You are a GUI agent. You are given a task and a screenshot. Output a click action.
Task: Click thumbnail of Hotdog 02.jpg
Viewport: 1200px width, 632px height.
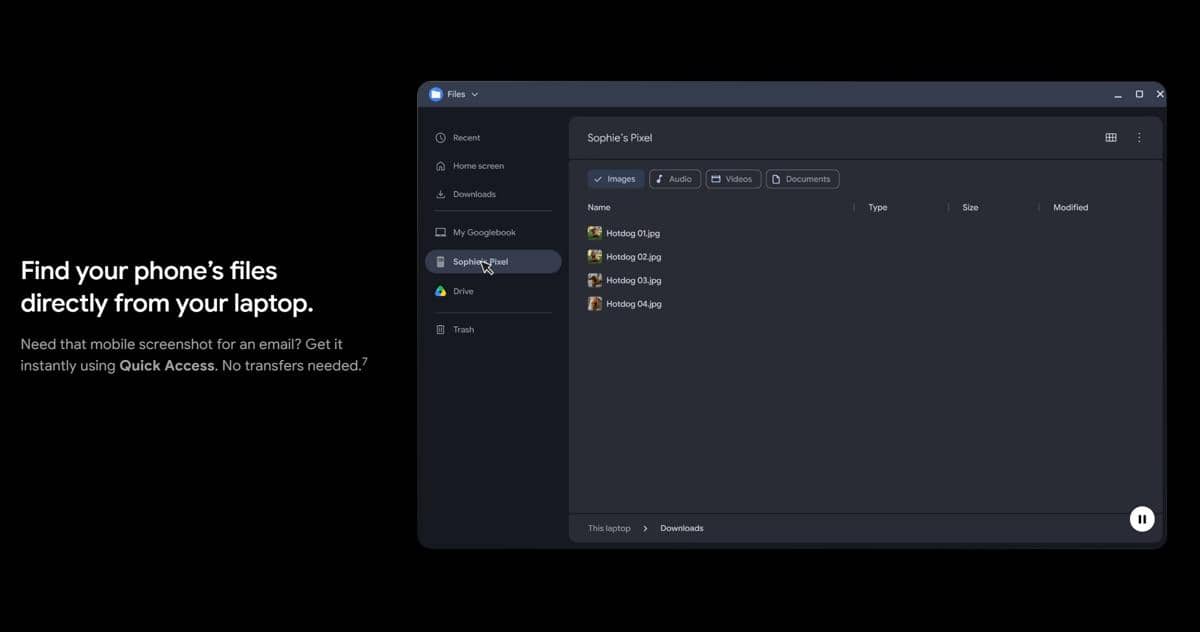[x=595, y=257]
